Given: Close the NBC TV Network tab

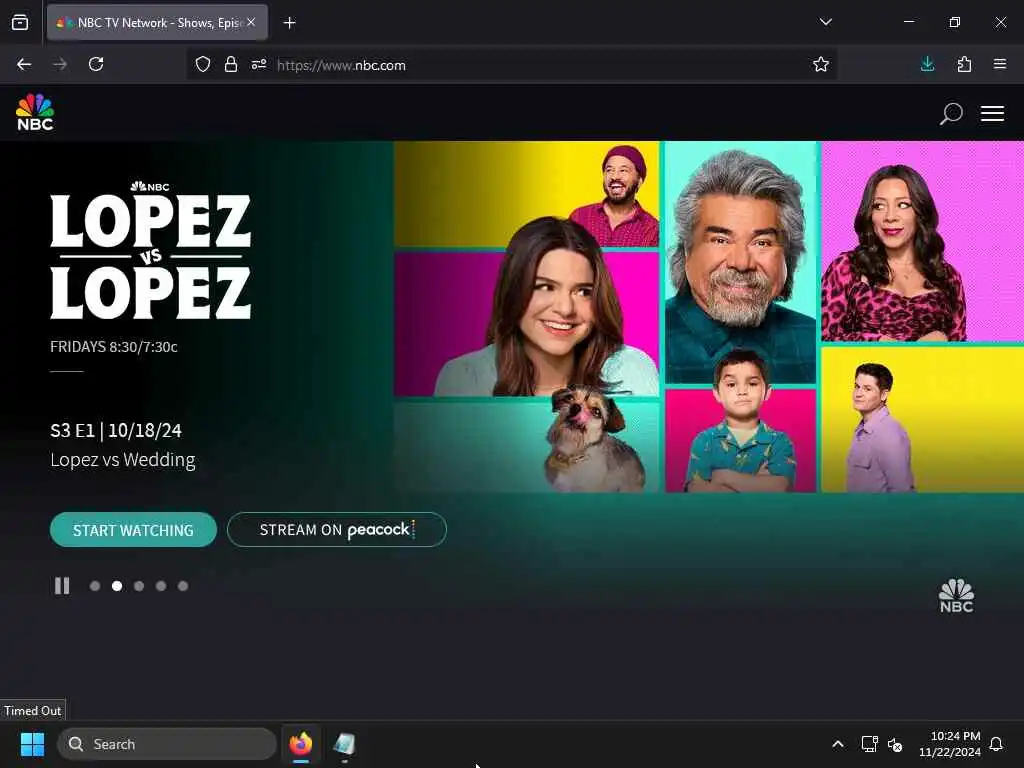Looking at the screenshot, I should click(x=251, y=22).
